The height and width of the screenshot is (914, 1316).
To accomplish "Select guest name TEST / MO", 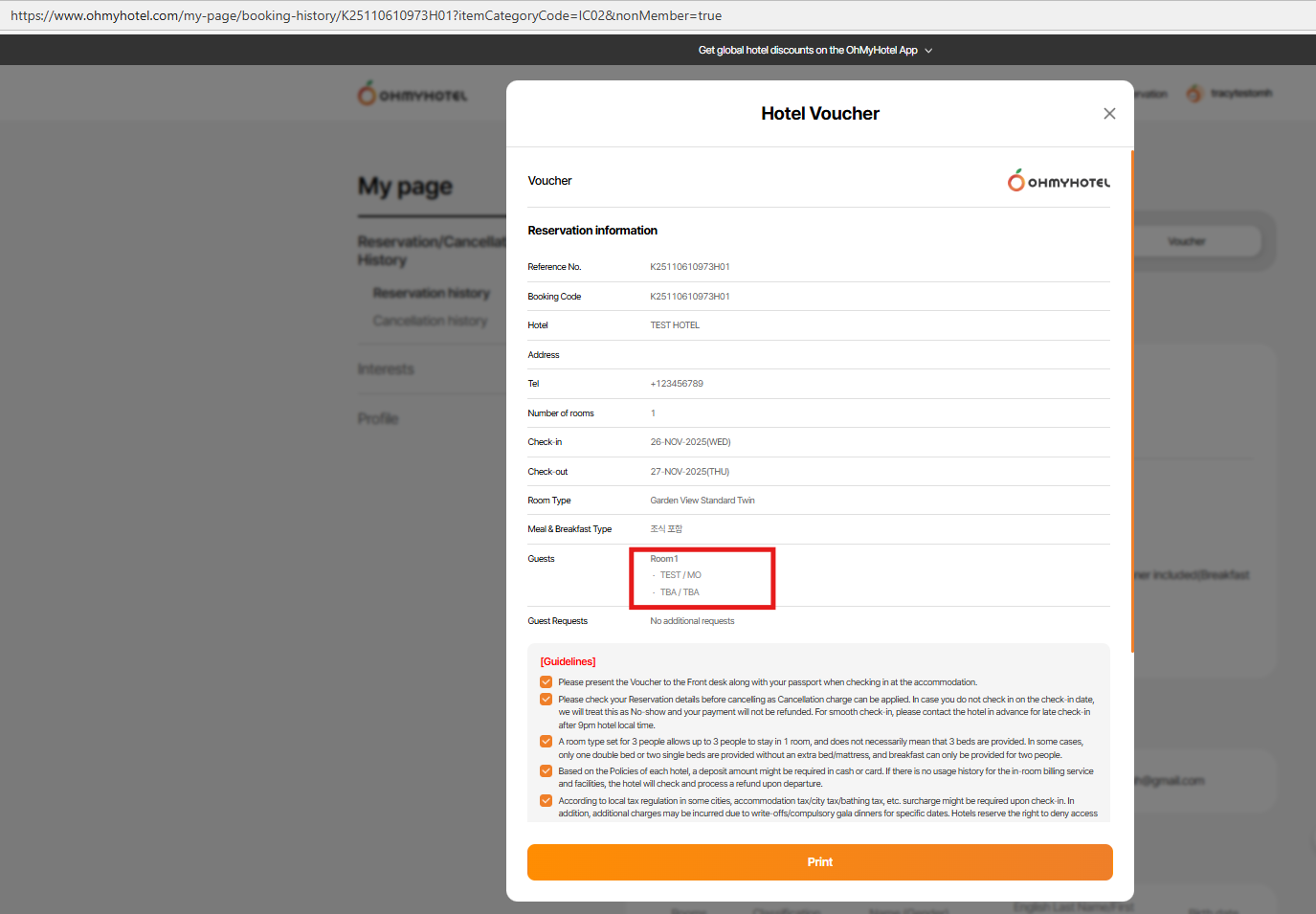I will coord(680,575).
